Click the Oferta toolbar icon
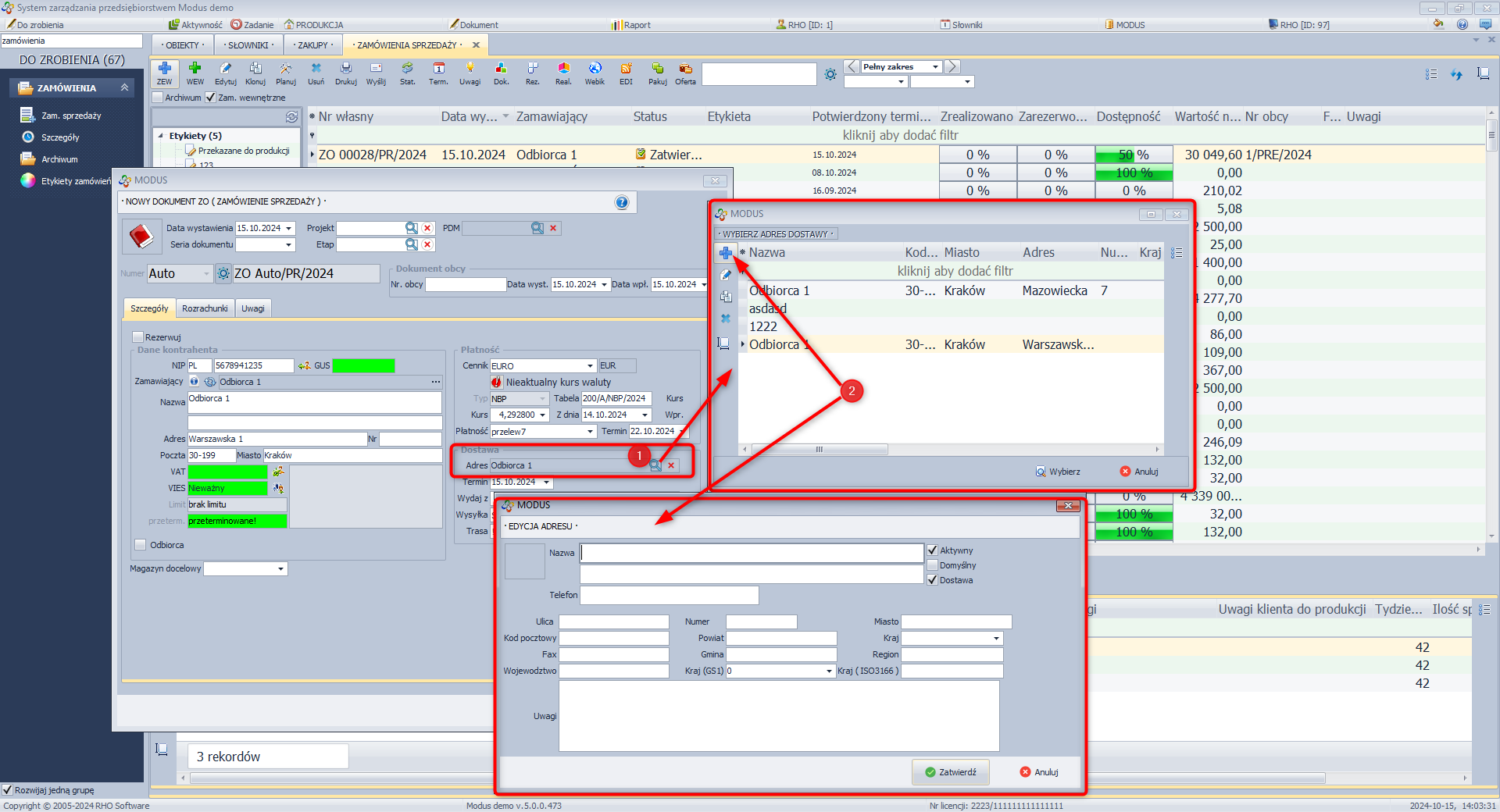Viewport: 1500px width, 812px height. click(685, 73)
